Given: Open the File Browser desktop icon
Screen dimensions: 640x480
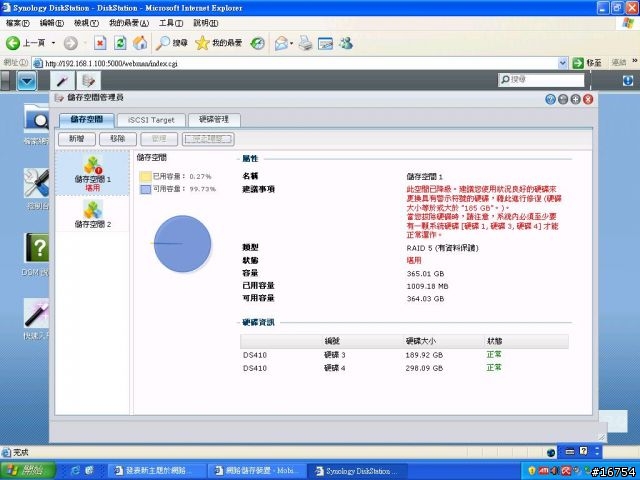Looking at the screenshot, I should [36, 119].
